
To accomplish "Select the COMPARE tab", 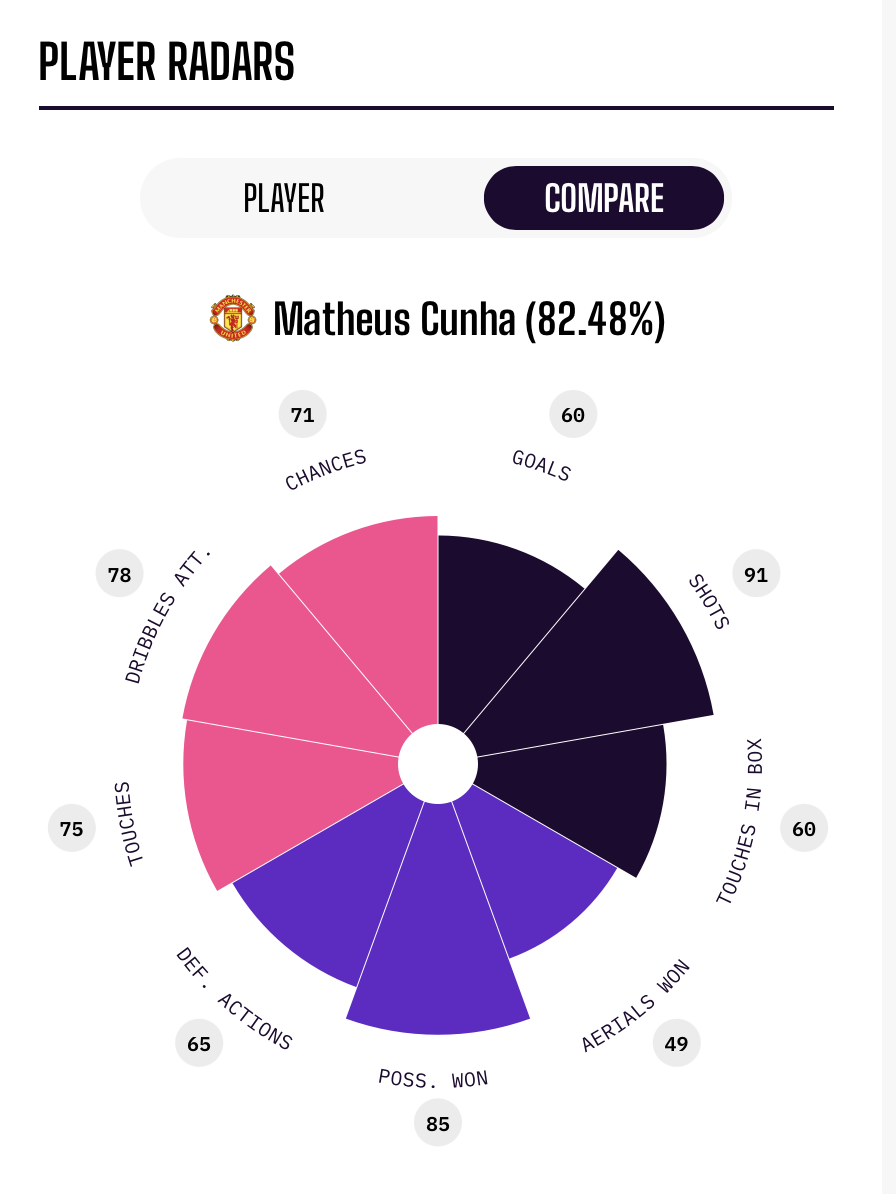I will click(x=604, y=198).
